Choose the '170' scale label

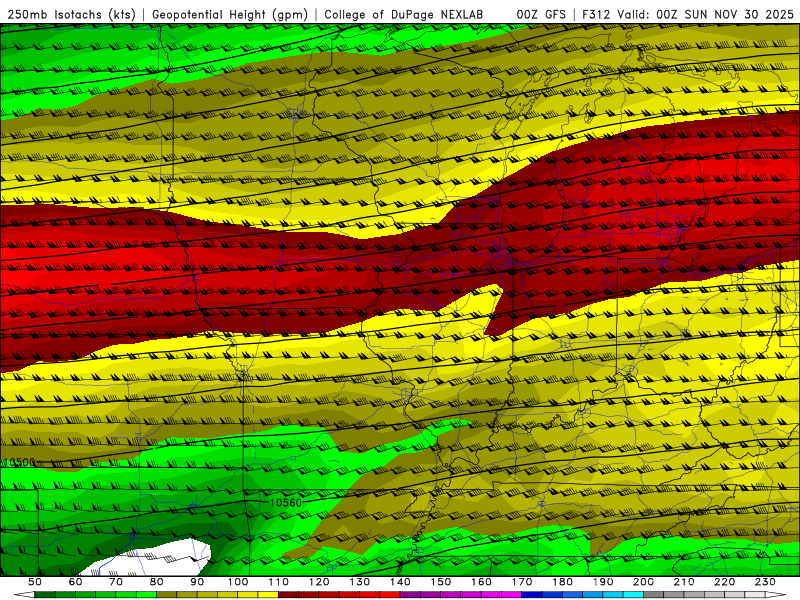click(522, 582)
